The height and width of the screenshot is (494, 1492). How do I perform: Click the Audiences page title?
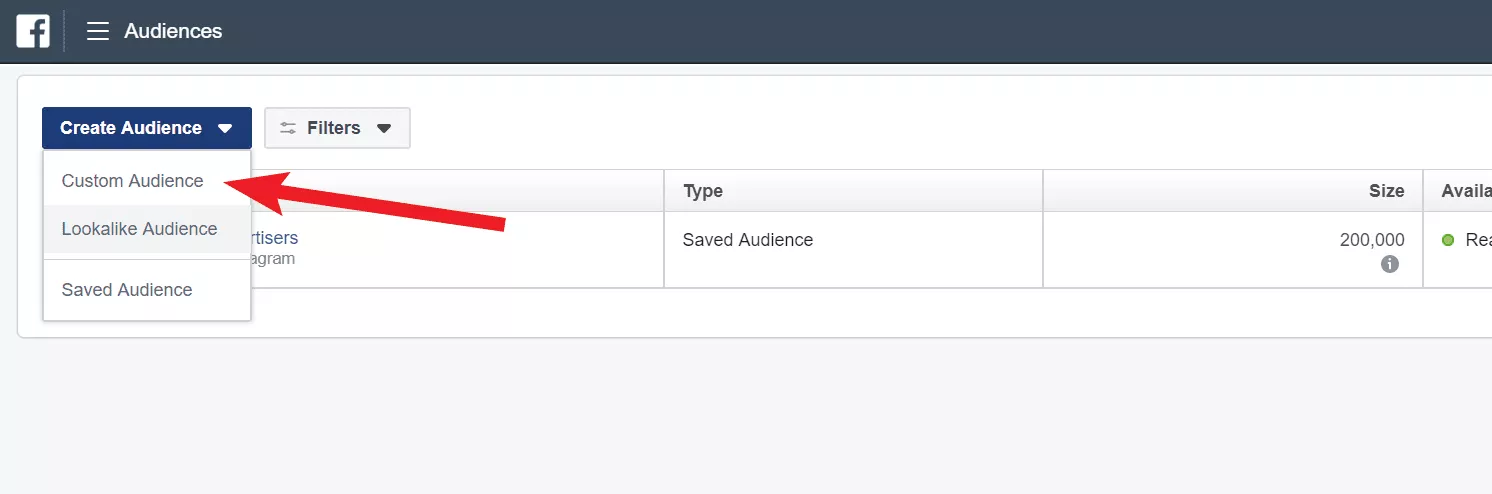coord(173,32)
